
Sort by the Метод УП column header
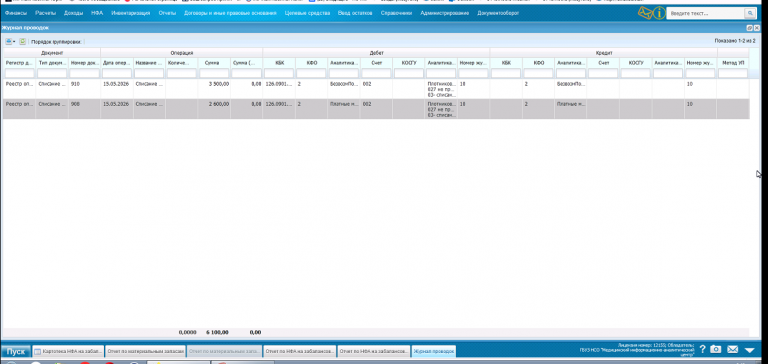(x=733, y=63)
